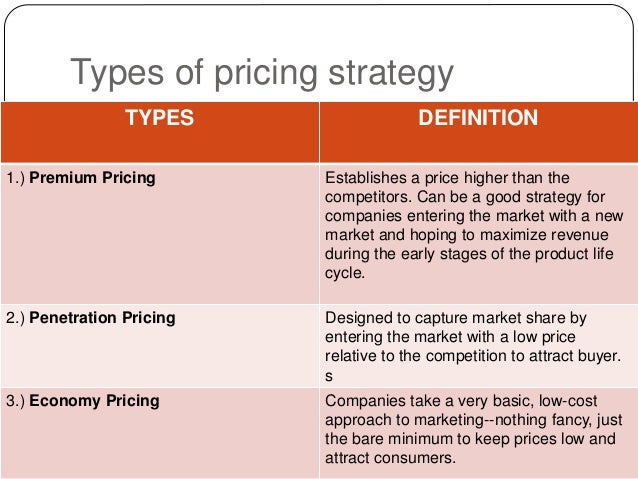The image size is (638, 479).
Task: Select the TYPES column header
Action: [159, 119]
